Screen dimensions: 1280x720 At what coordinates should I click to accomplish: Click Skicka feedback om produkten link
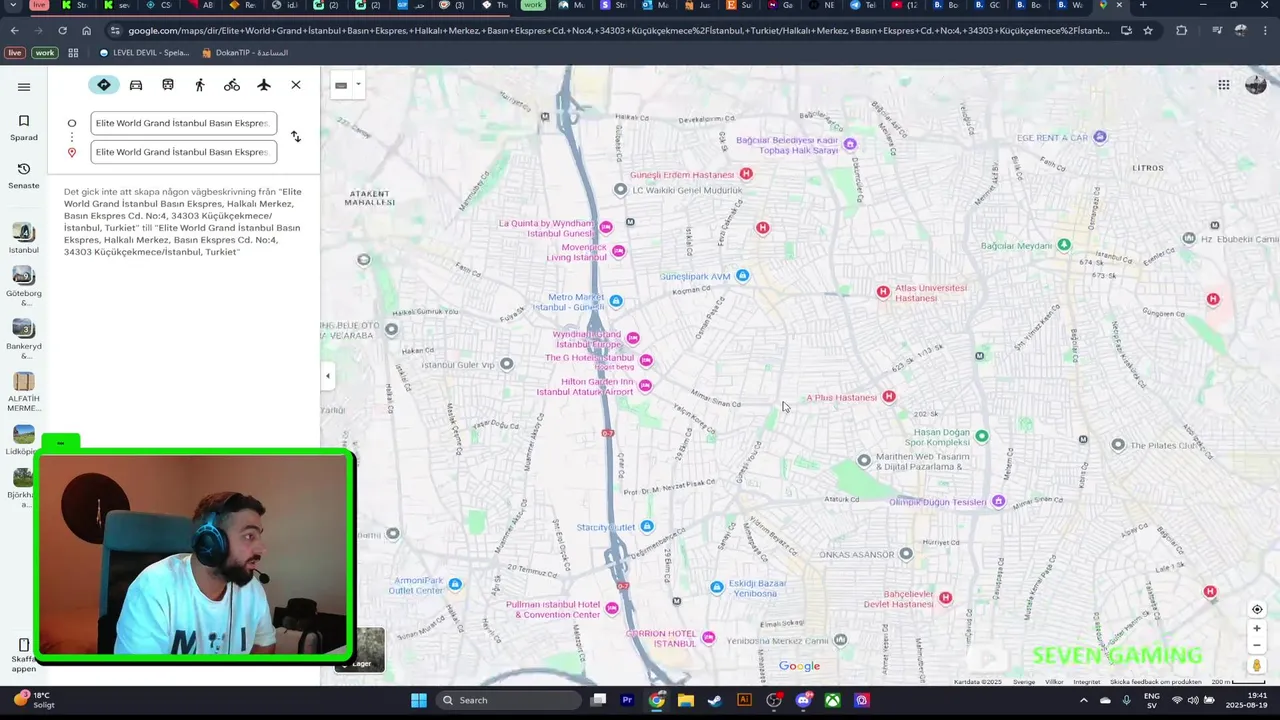coord(1155,682)
